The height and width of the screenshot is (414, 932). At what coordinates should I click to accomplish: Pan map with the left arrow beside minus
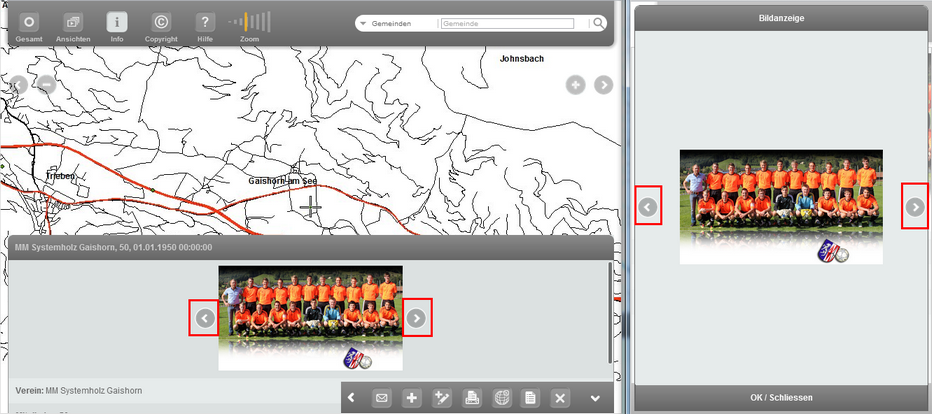(18, 85)
